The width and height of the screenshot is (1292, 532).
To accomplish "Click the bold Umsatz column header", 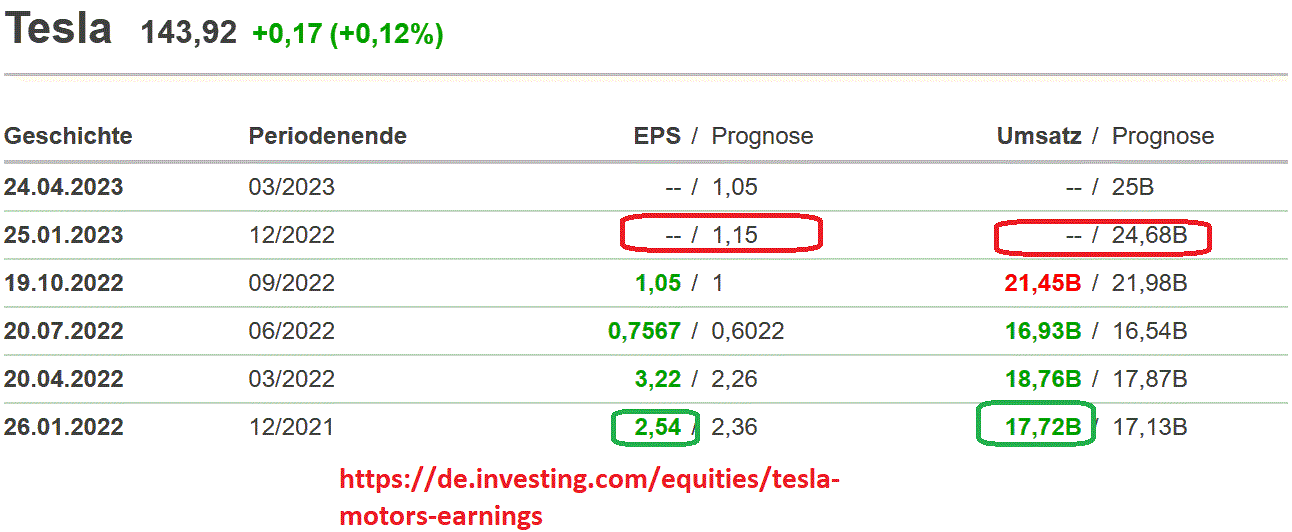I will 1039,136.
